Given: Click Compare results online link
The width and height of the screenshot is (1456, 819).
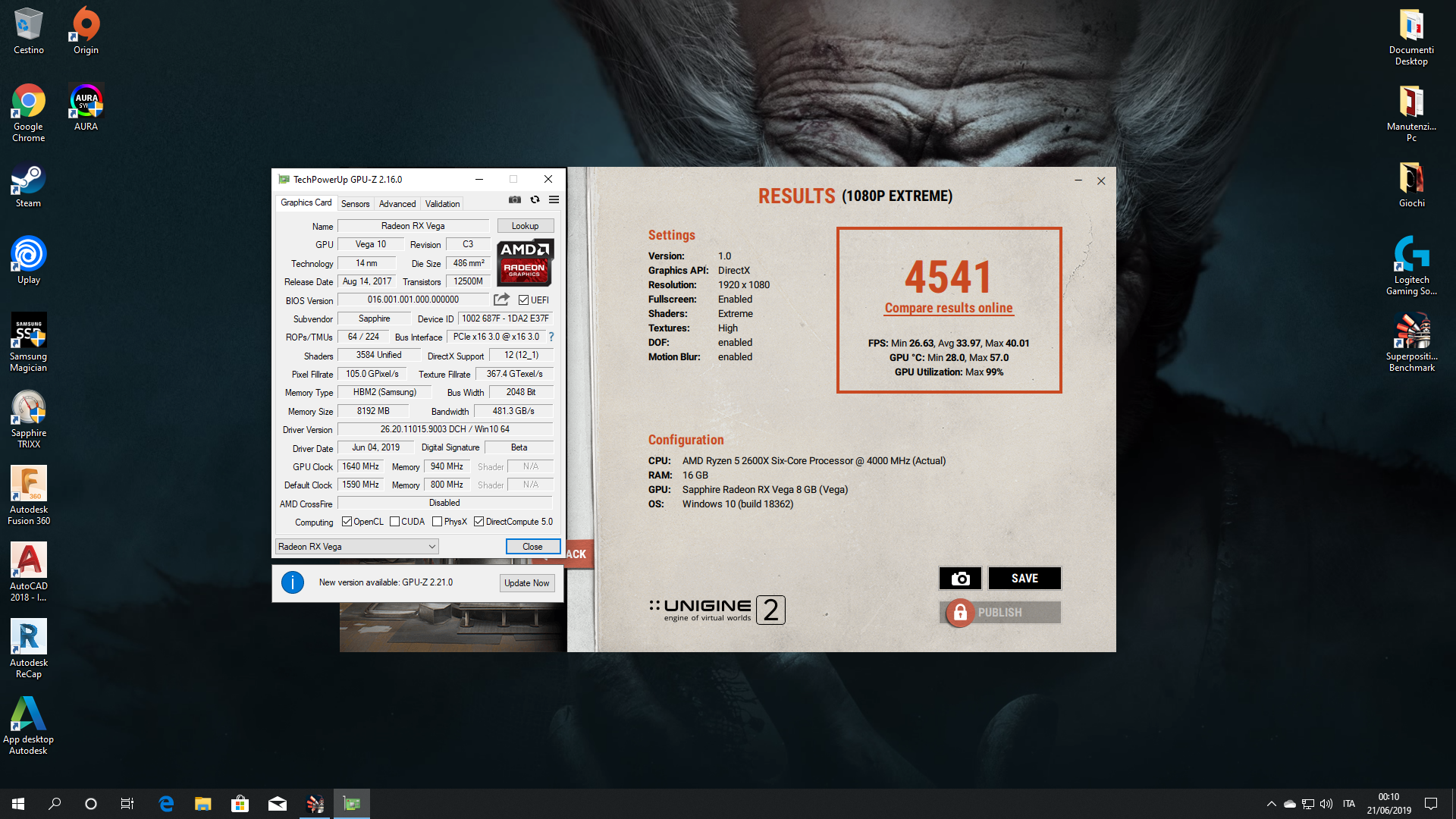Looking at the screenshot, I should 949,308.
